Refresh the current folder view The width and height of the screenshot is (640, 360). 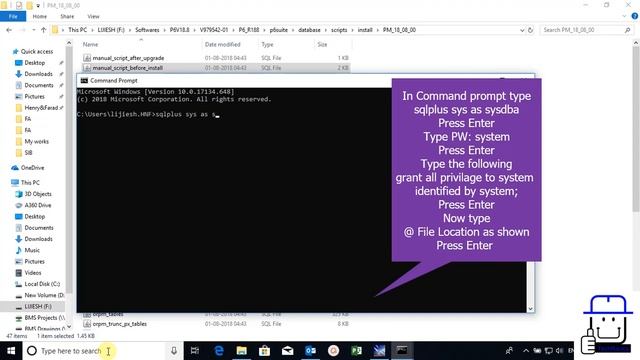(530, 30)
